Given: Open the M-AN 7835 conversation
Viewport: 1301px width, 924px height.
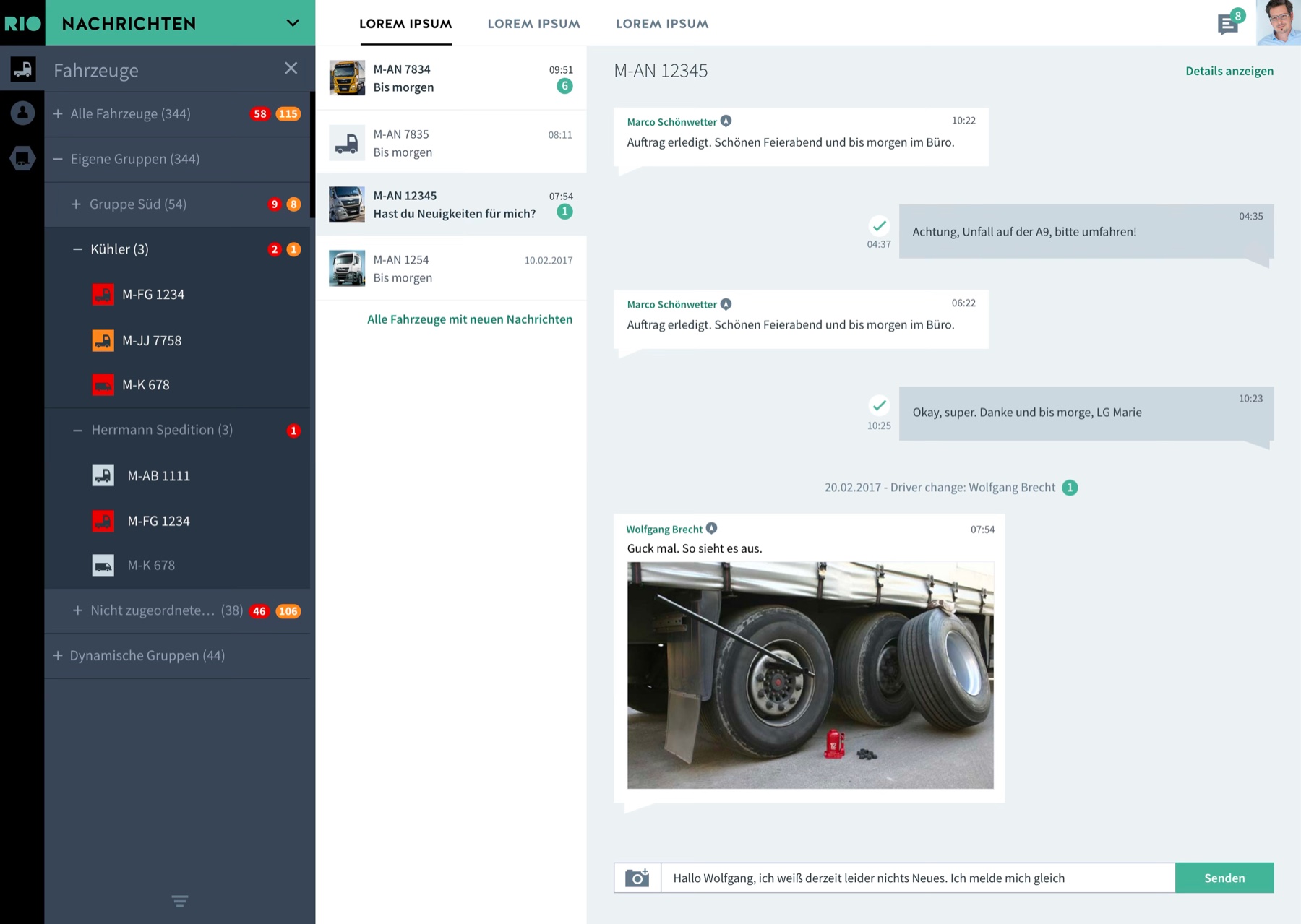Looking at the screenshot, I should [x=451, y=142].
